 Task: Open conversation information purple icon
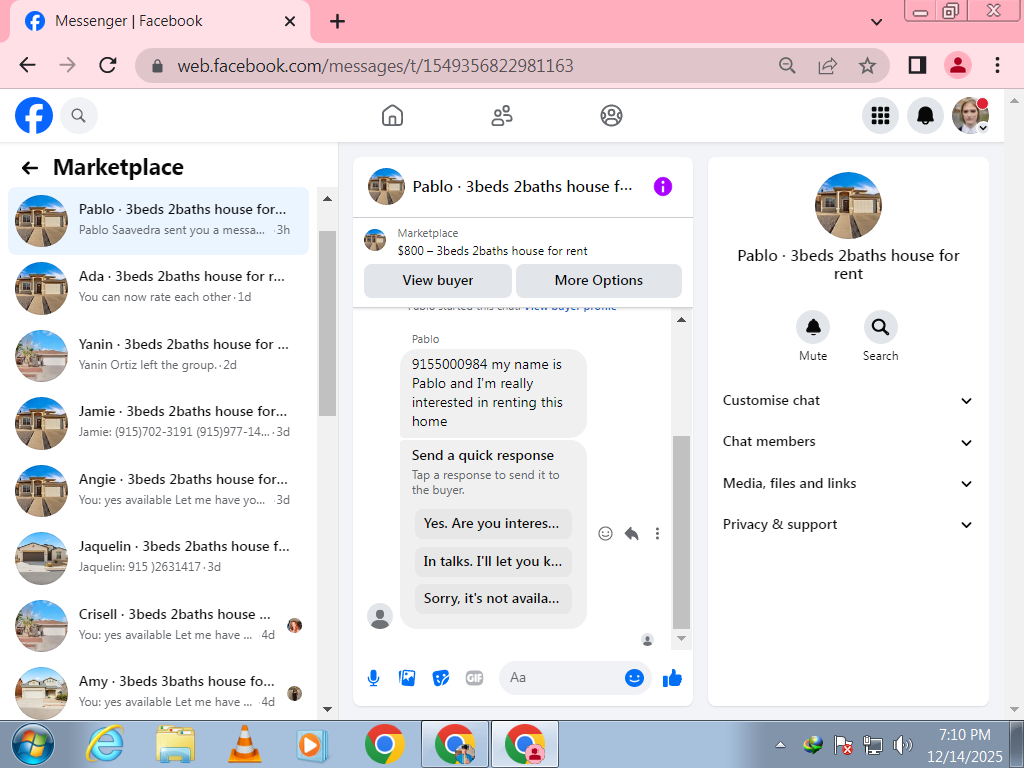coord(662,187)
